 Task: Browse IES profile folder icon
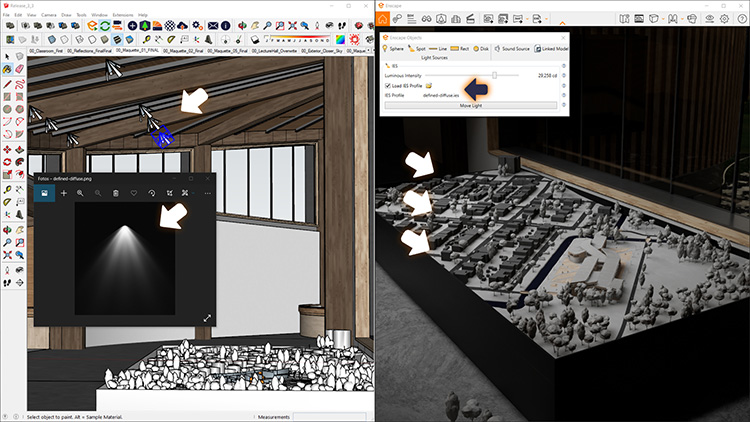pyautogui.click(x=429, y=86)
